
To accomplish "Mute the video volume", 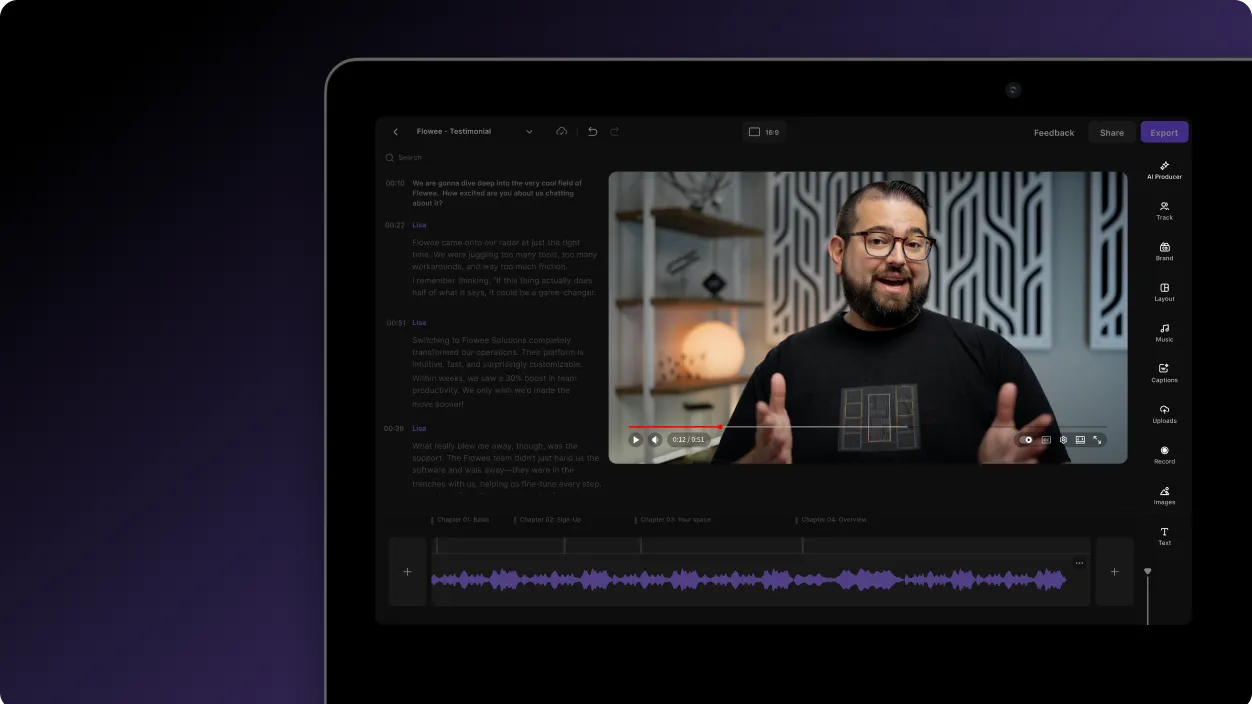I will tap(654, 439).
